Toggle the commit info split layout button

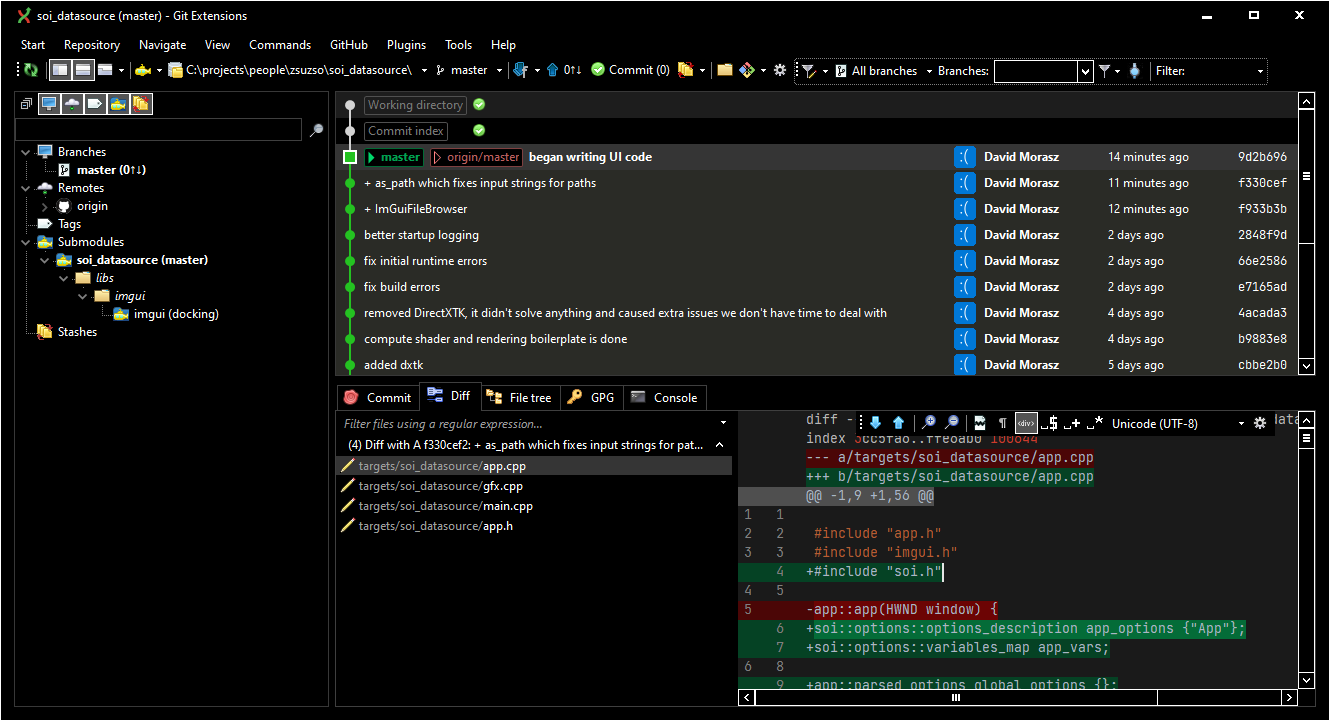point(83,70)
